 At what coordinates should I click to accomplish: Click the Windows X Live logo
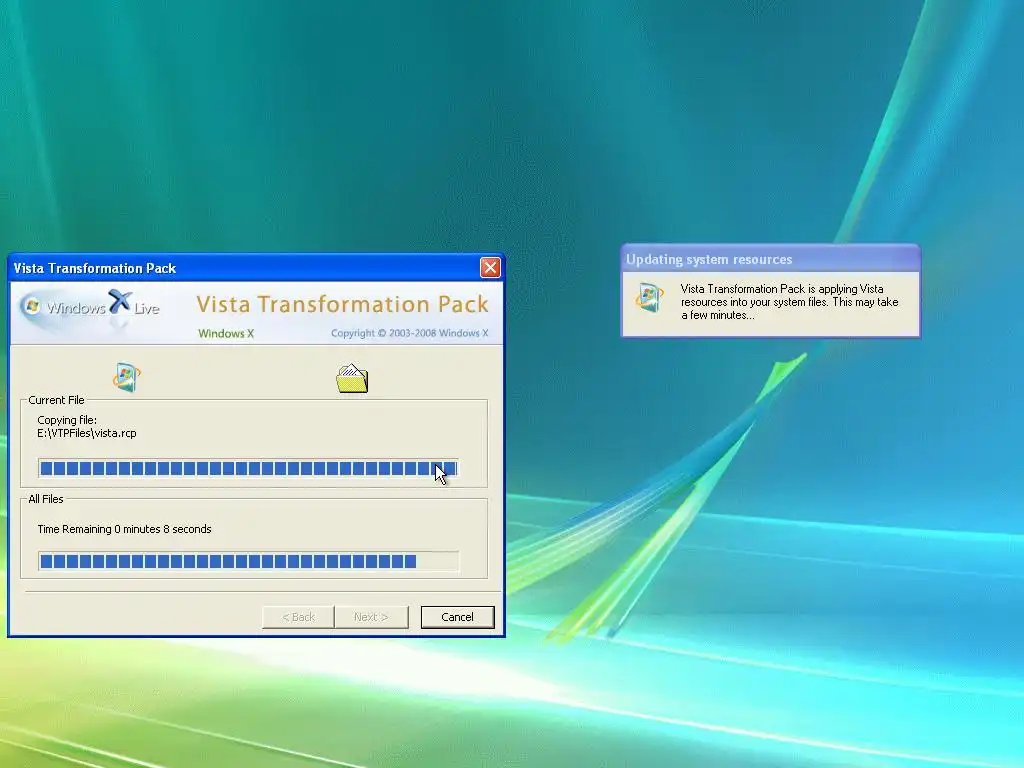click(x=90, y=306)
